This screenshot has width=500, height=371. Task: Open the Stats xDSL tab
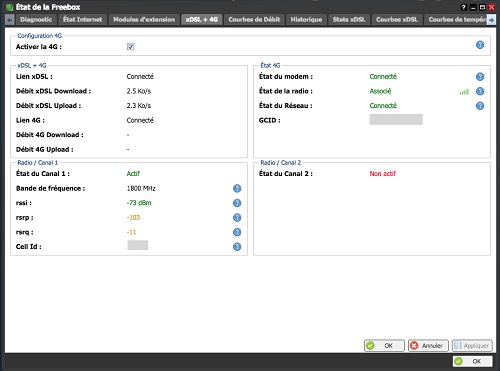pyautogui.click(x=349, y=20)
